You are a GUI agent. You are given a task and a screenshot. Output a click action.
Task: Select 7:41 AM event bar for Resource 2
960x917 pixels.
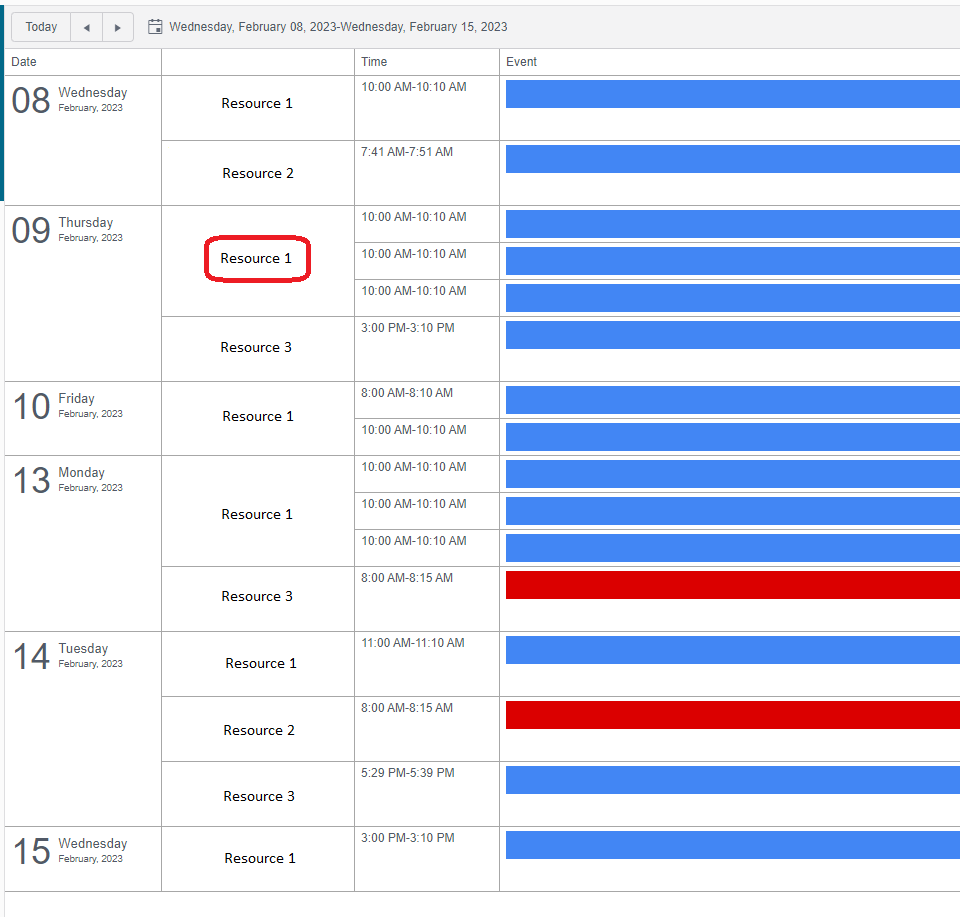[x=732, y=159]
